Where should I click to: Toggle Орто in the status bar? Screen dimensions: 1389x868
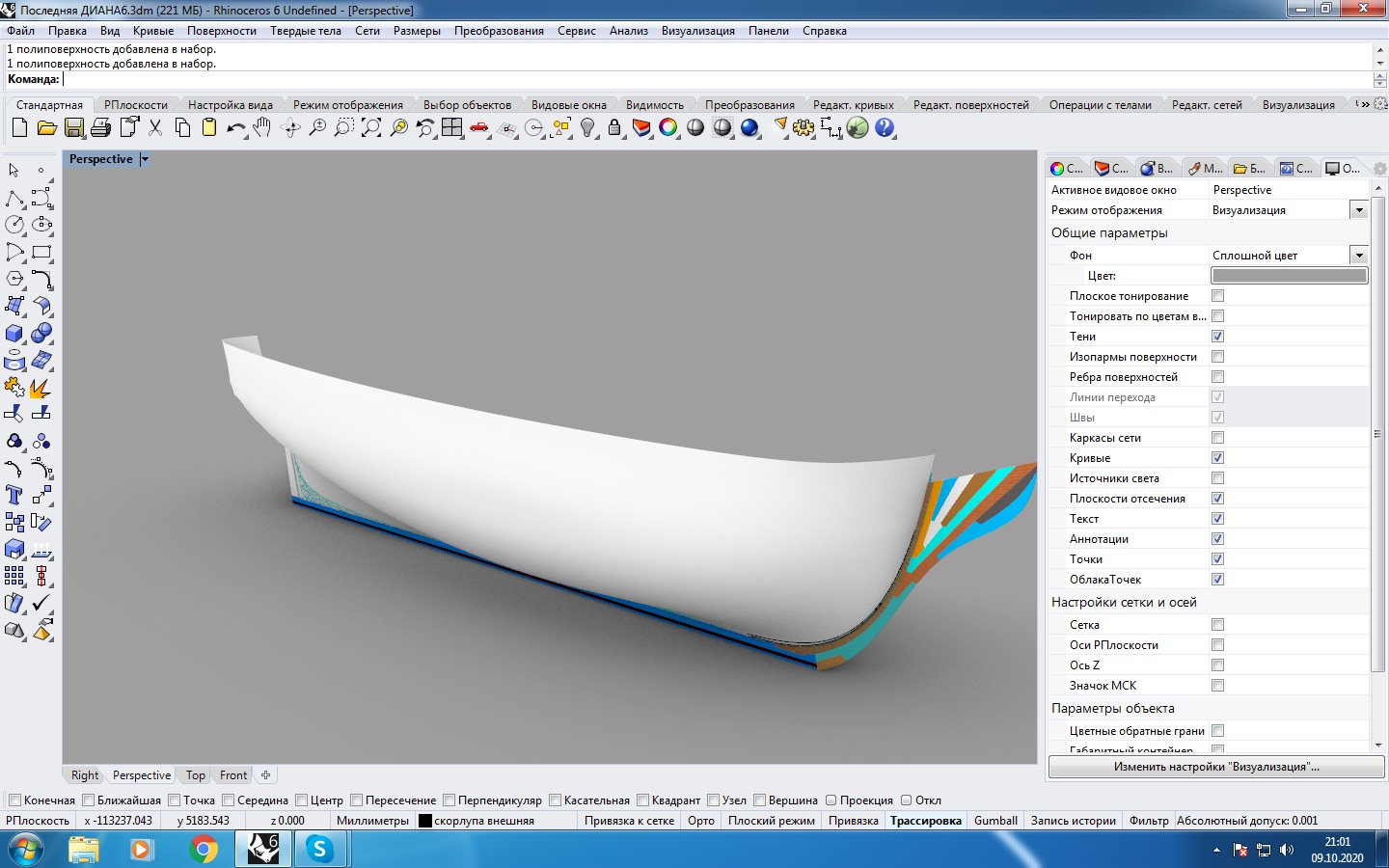pos(701,821)
